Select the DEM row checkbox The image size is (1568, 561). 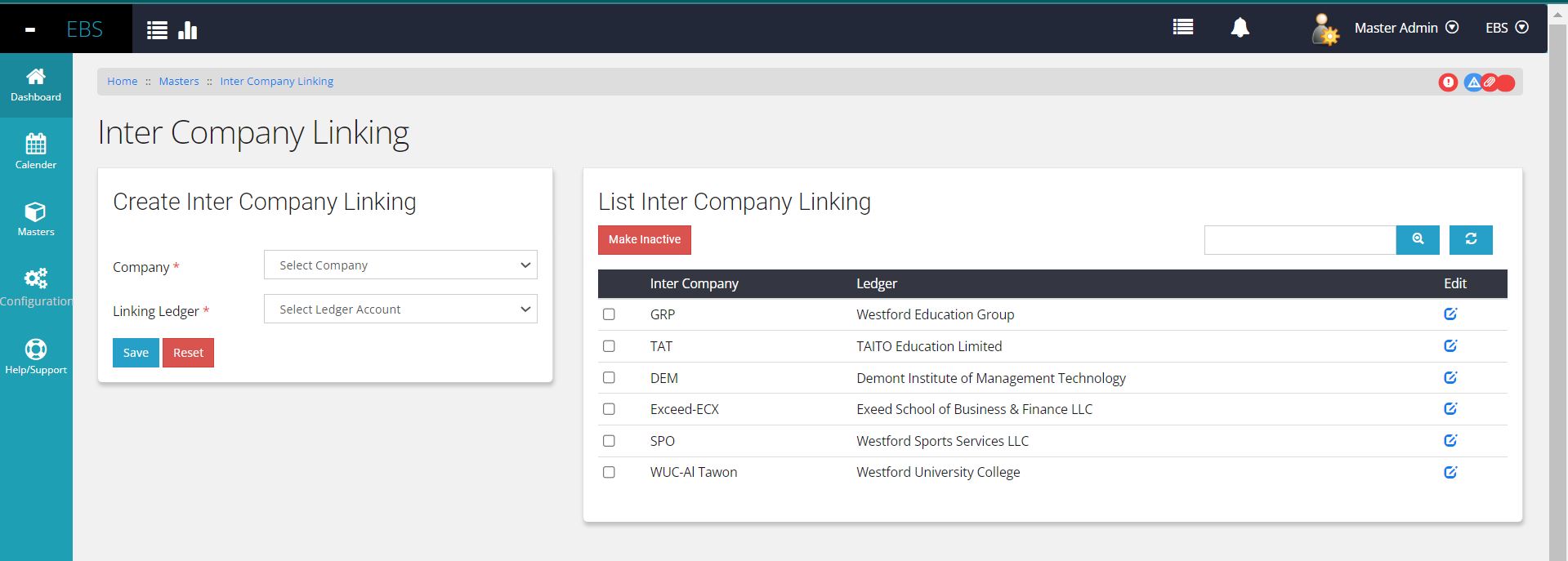coord(609,378)
